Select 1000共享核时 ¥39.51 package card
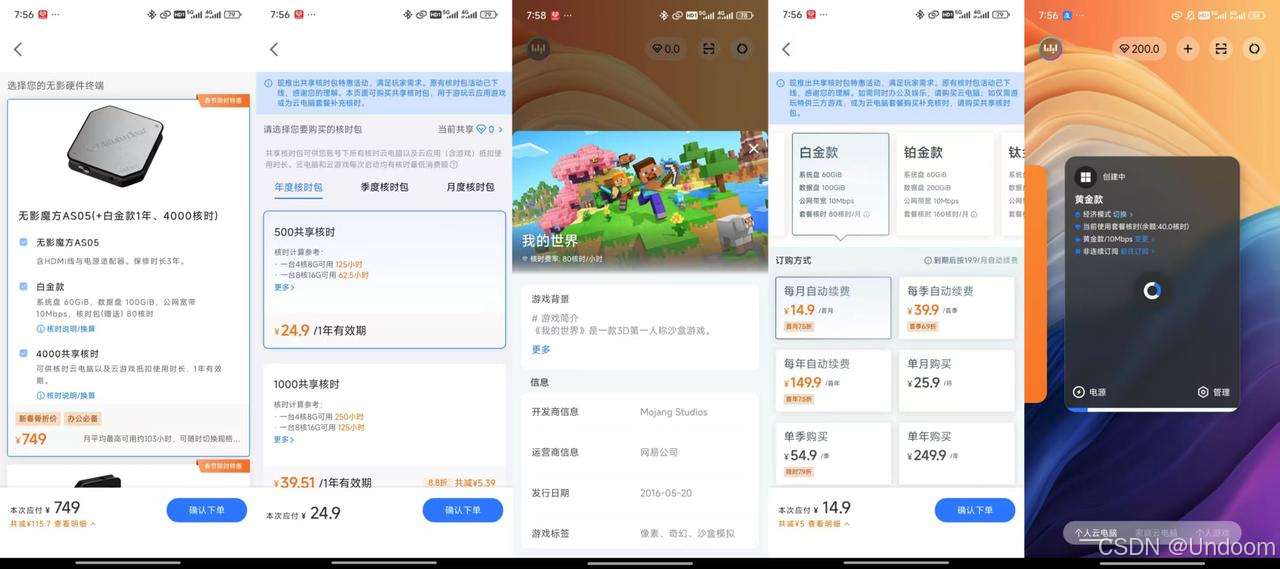 (384, 428)
